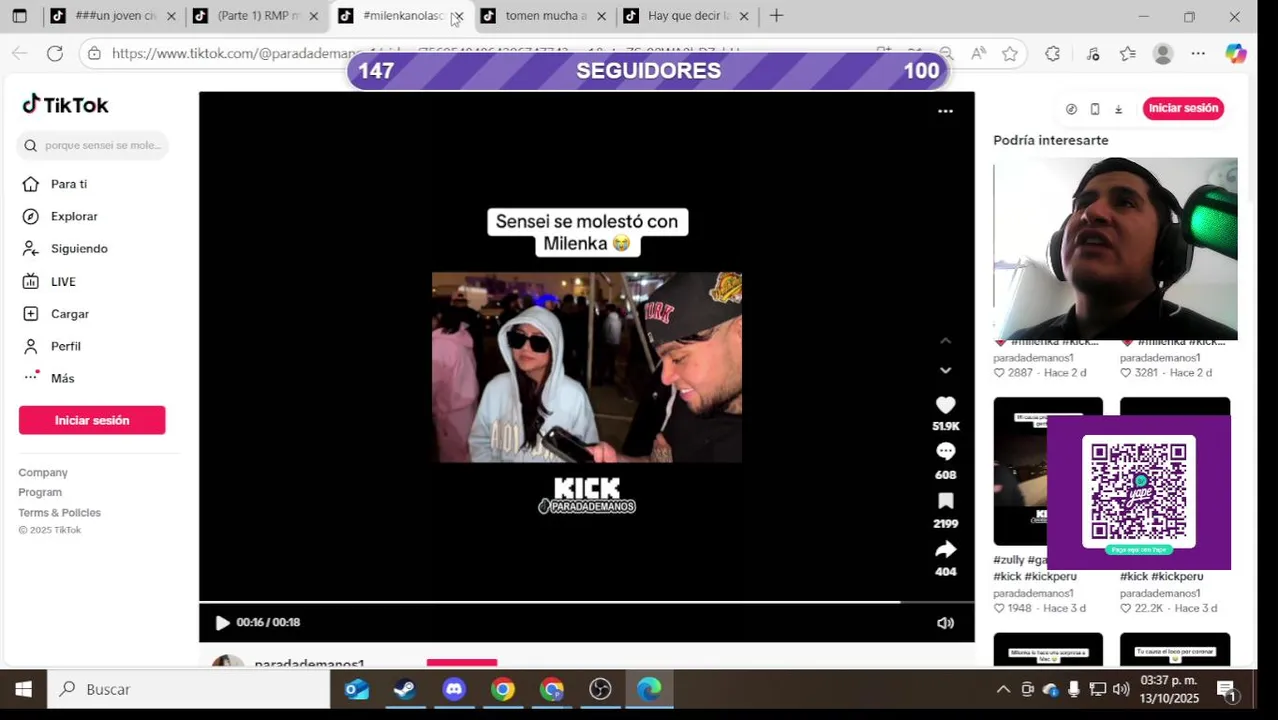Screen dimensions: 1278x720
Task: Open the TikTok home logo
Action: [x=65, y=105]
